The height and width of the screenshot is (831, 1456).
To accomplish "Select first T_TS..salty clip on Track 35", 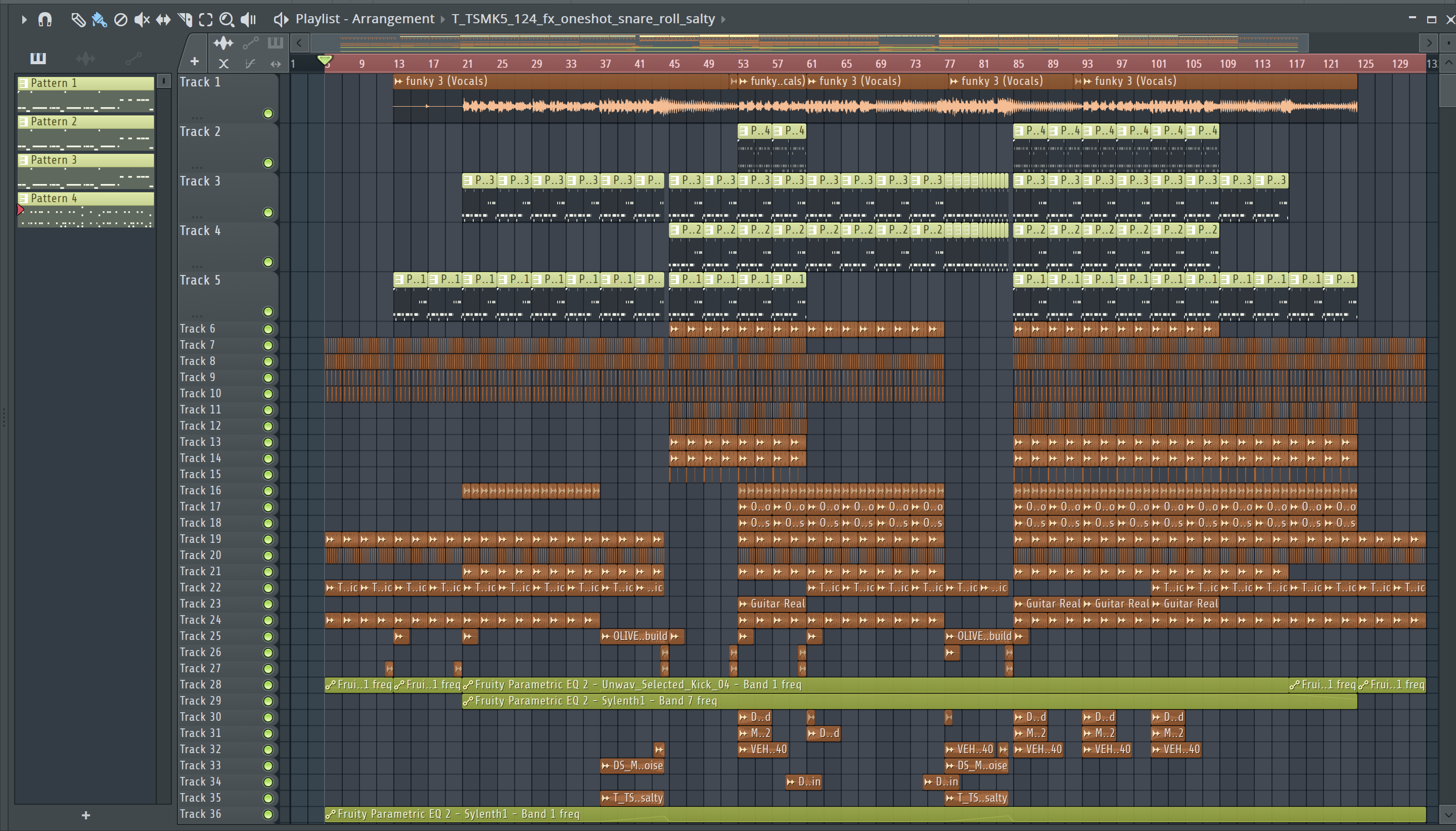I will [x=632, y=798].
